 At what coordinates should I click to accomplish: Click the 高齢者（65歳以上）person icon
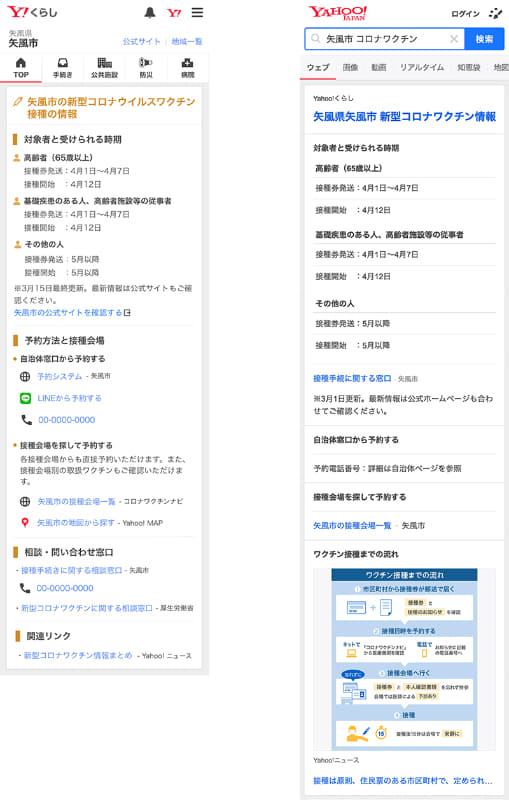(16, 158)
